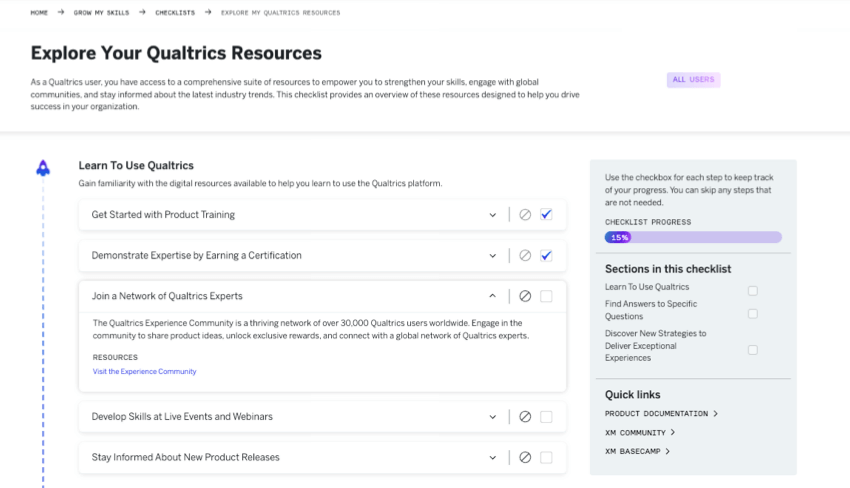Uncheck the Get Started with Product Training checkbox
This screenshot has width=850, height=488.
pos(546,215)
